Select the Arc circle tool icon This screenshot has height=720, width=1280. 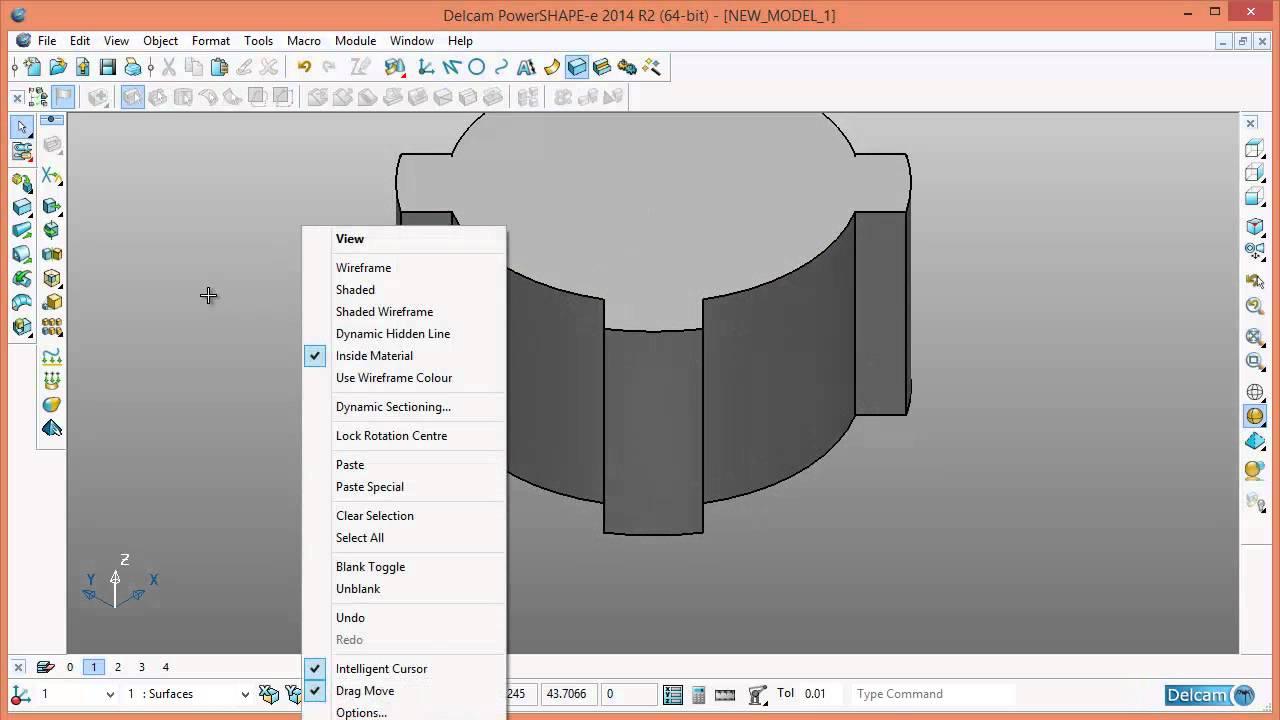477,67
